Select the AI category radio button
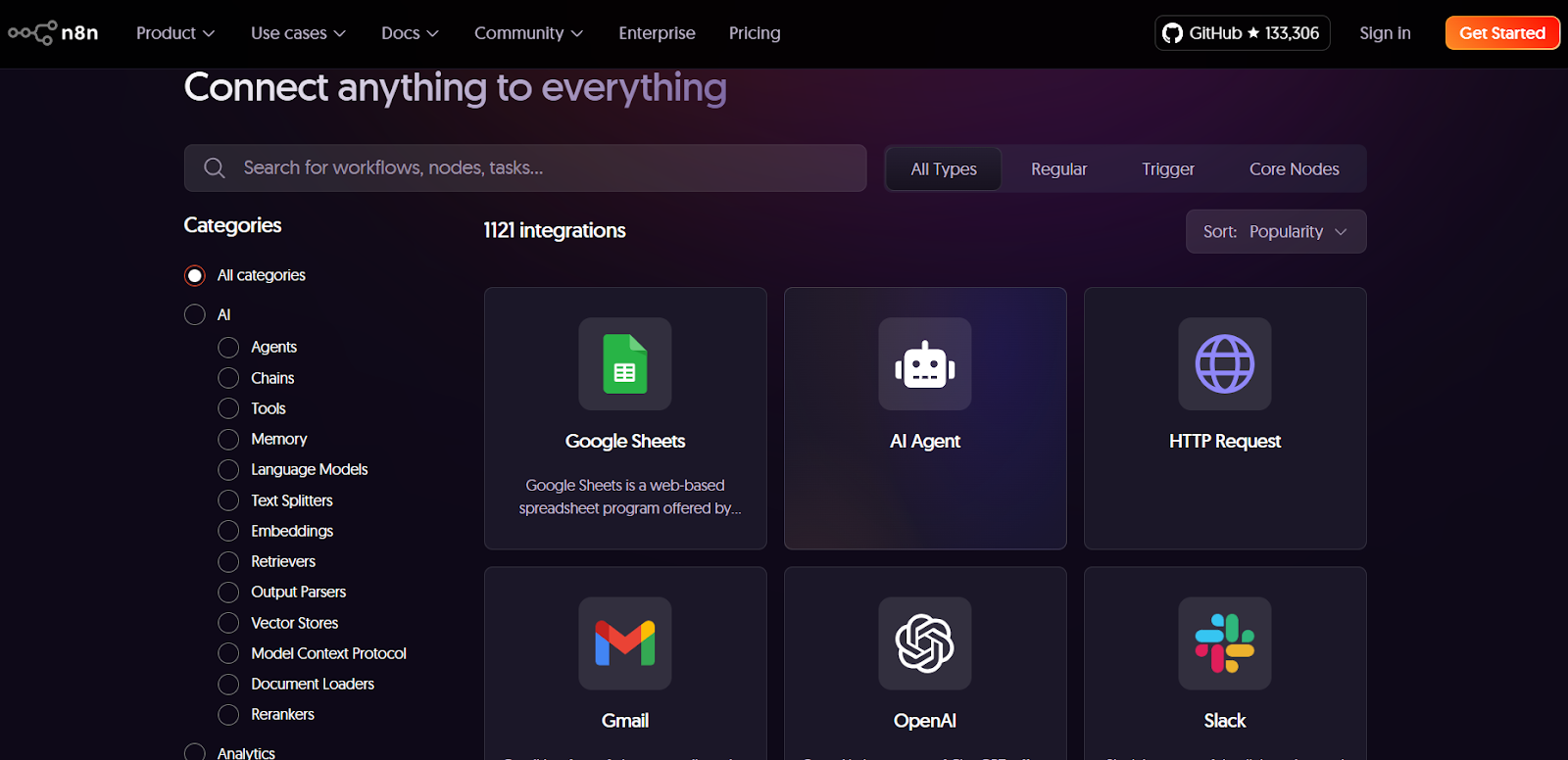Screen dimensions: 1568x760 [x=195, y=314]
